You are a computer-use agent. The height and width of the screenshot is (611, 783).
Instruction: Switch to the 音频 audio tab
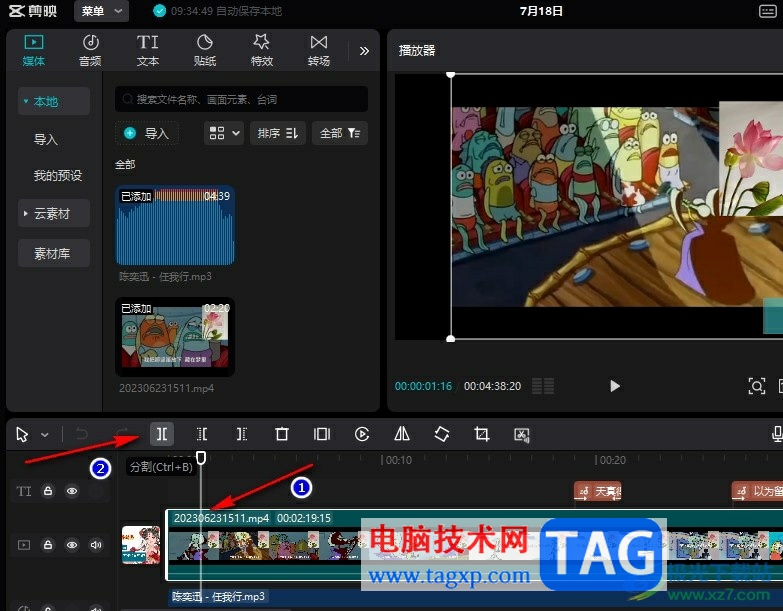pyautogui.click(x=90, y=50)
